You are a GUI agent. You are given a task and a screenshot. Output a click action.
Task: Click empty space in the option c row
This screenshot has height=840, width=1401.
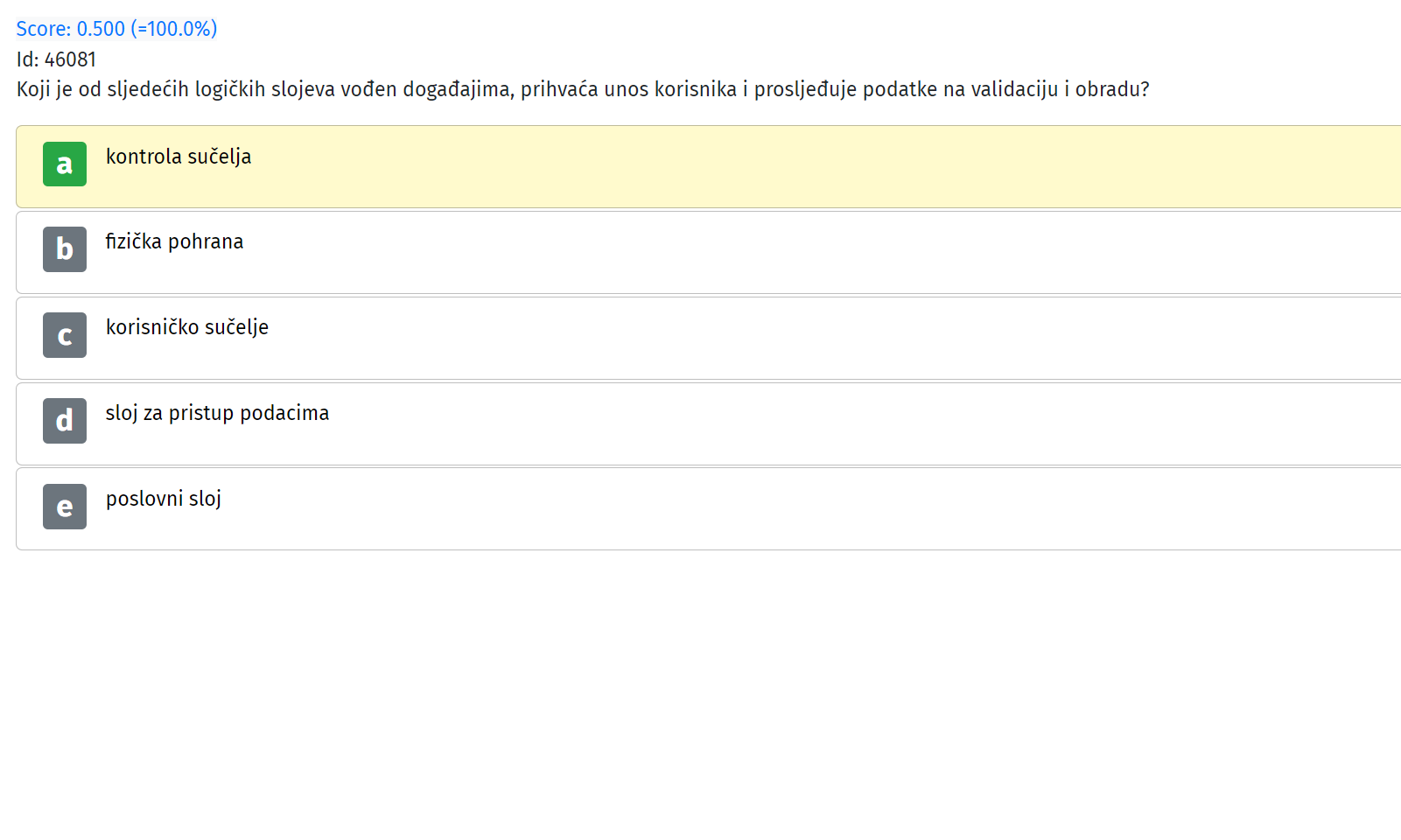coord(788,338)
